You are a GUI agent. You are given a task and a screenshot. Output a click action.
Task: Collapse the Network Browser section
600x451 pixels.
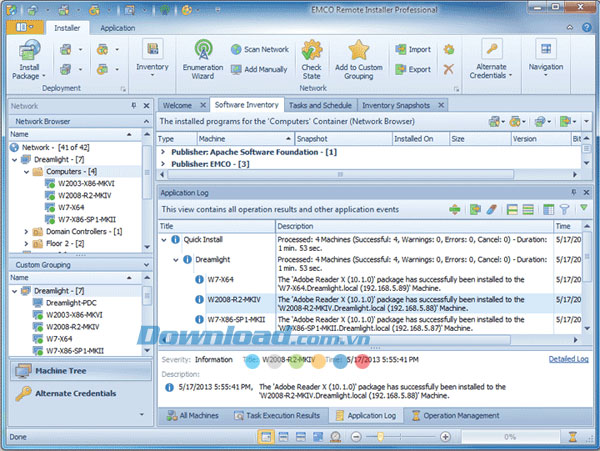coord(146,121)
